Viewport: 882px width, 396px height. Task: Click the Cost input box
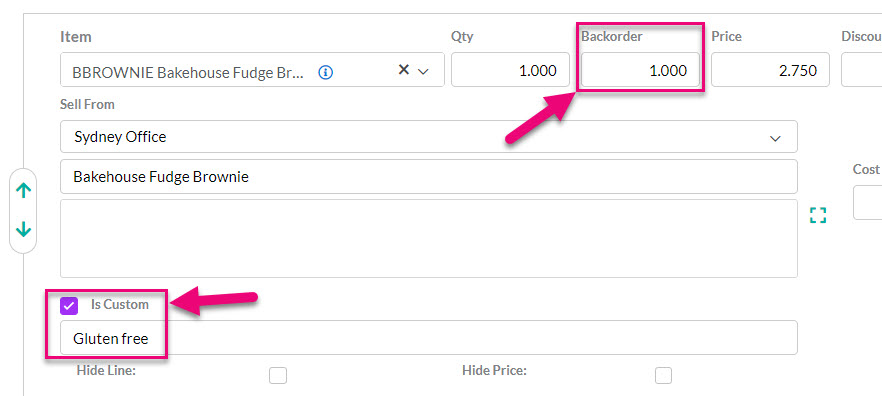pos(867,202)
